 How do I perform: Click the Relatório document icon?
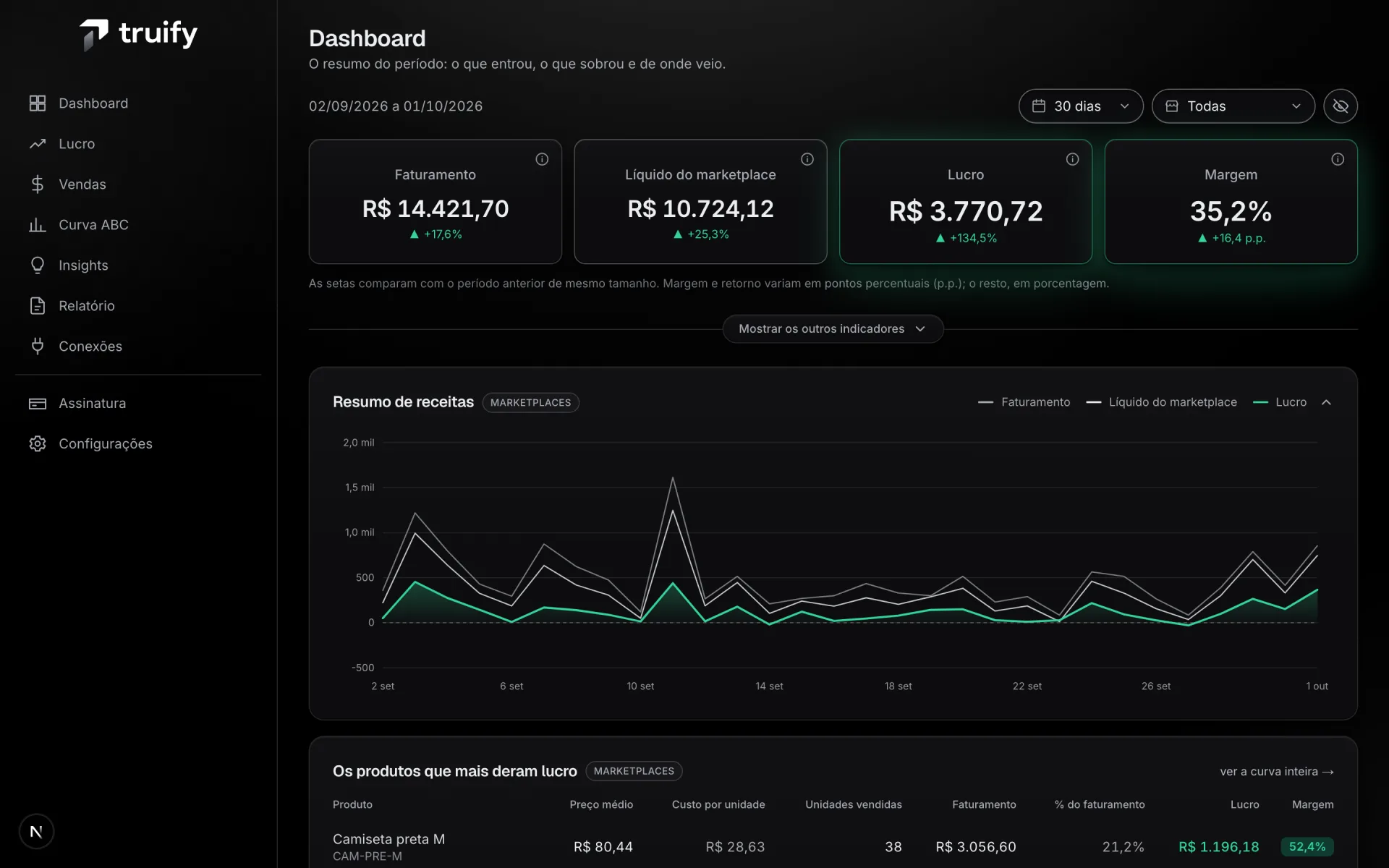(38, 306)
